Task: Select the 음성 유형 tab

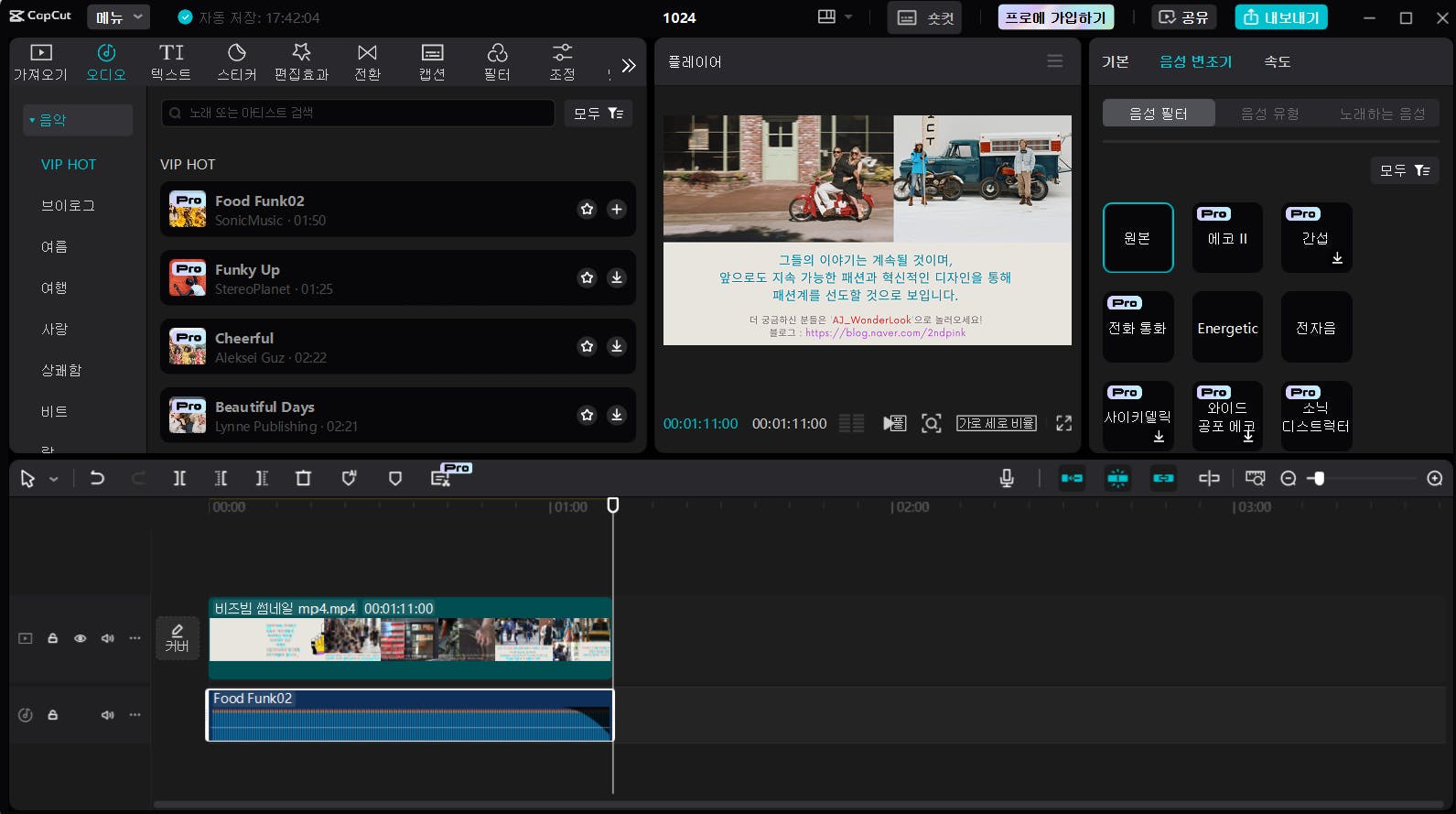Action: [1269, 114]
